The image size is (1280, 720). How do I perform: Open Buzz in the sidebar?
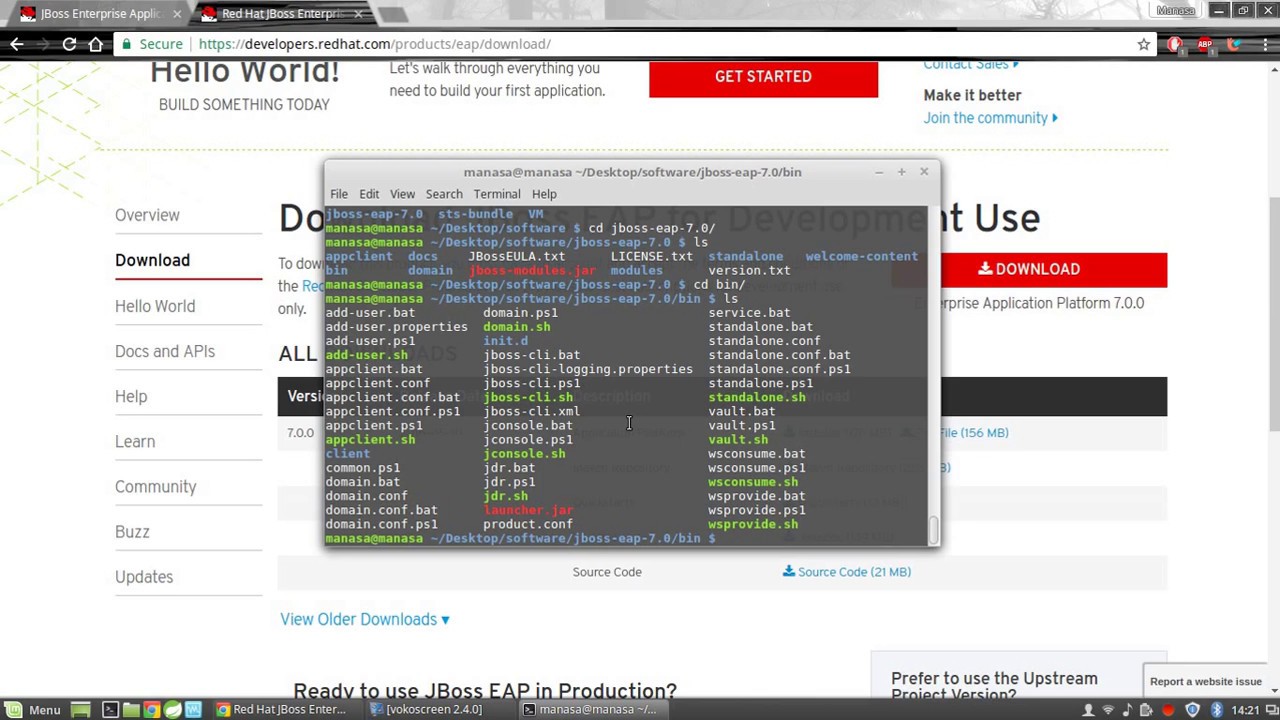(x=132, y=531)
